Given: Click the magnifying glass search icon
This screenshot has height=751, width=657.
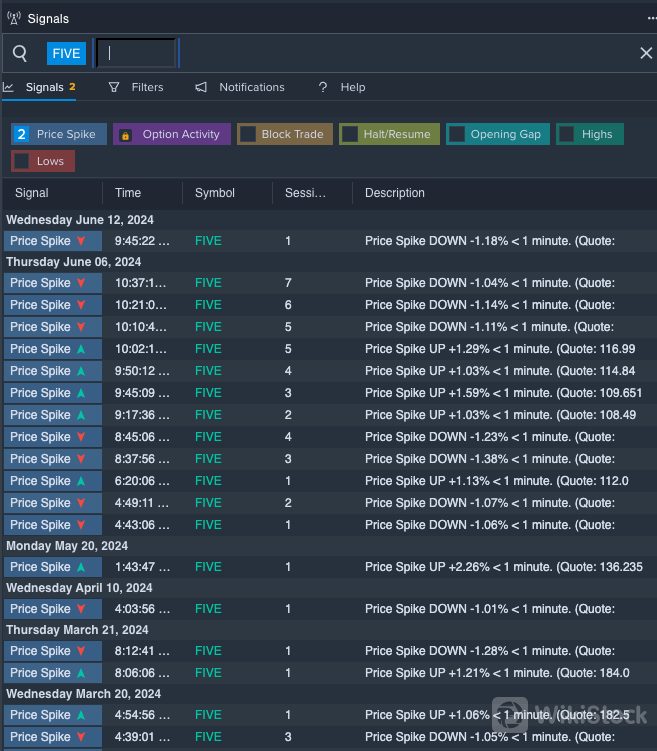Looking at the screenshot, I should pyautogui.click(x=20, y=53).
